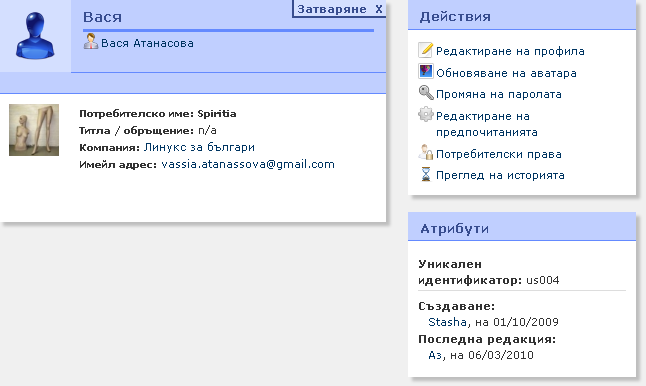Click the small person icon beside Вася Атанасова
Viewport: 646px width, 386px height.
(91, 42)
